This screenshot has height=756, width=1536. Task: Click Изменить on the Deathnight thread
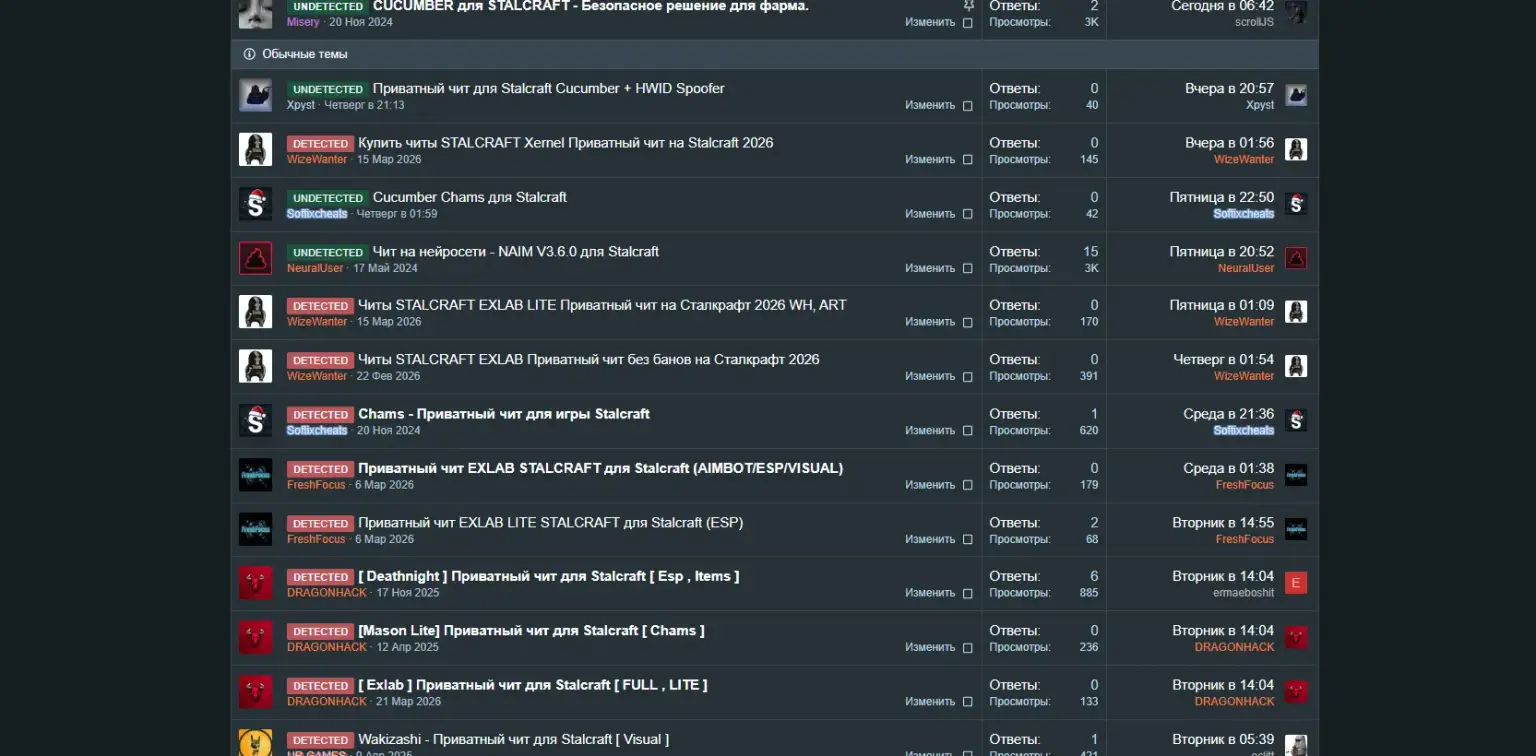pyautogui.click(x=930, y=593)
